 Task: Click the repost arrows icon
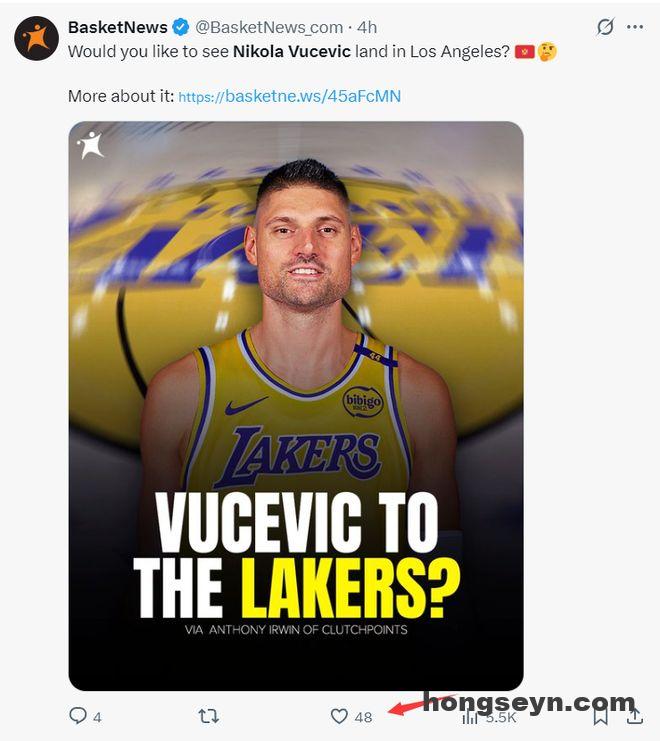[208, 716]
